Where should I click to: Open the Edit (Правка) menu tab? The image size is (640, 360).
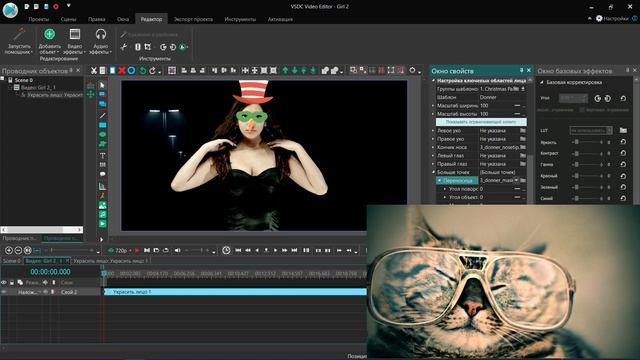click(x=96, y=19)
